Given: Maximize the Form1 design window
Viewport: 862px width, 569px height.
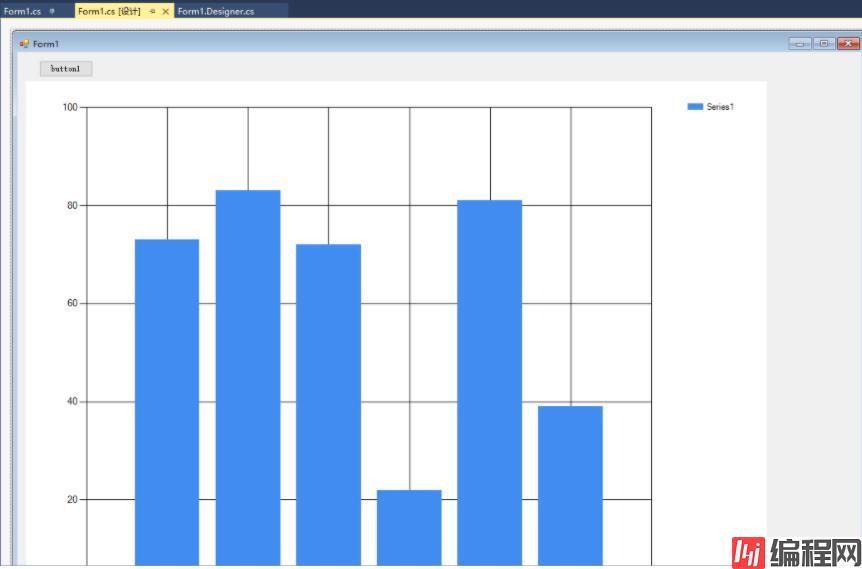Looking at the screenshot, I should coord(824,44).
